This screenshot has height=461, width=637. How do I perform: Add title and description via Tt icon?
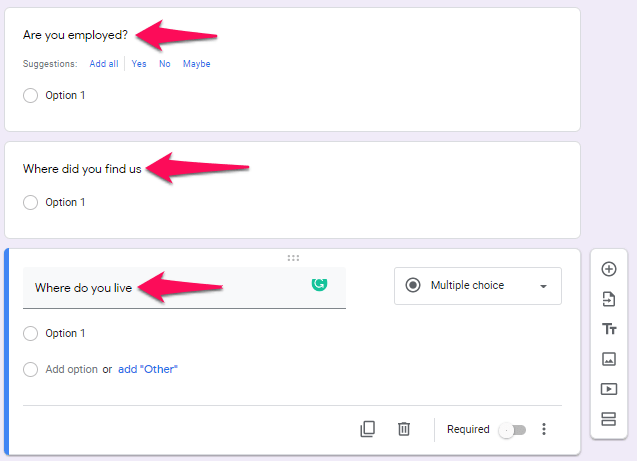608,329
